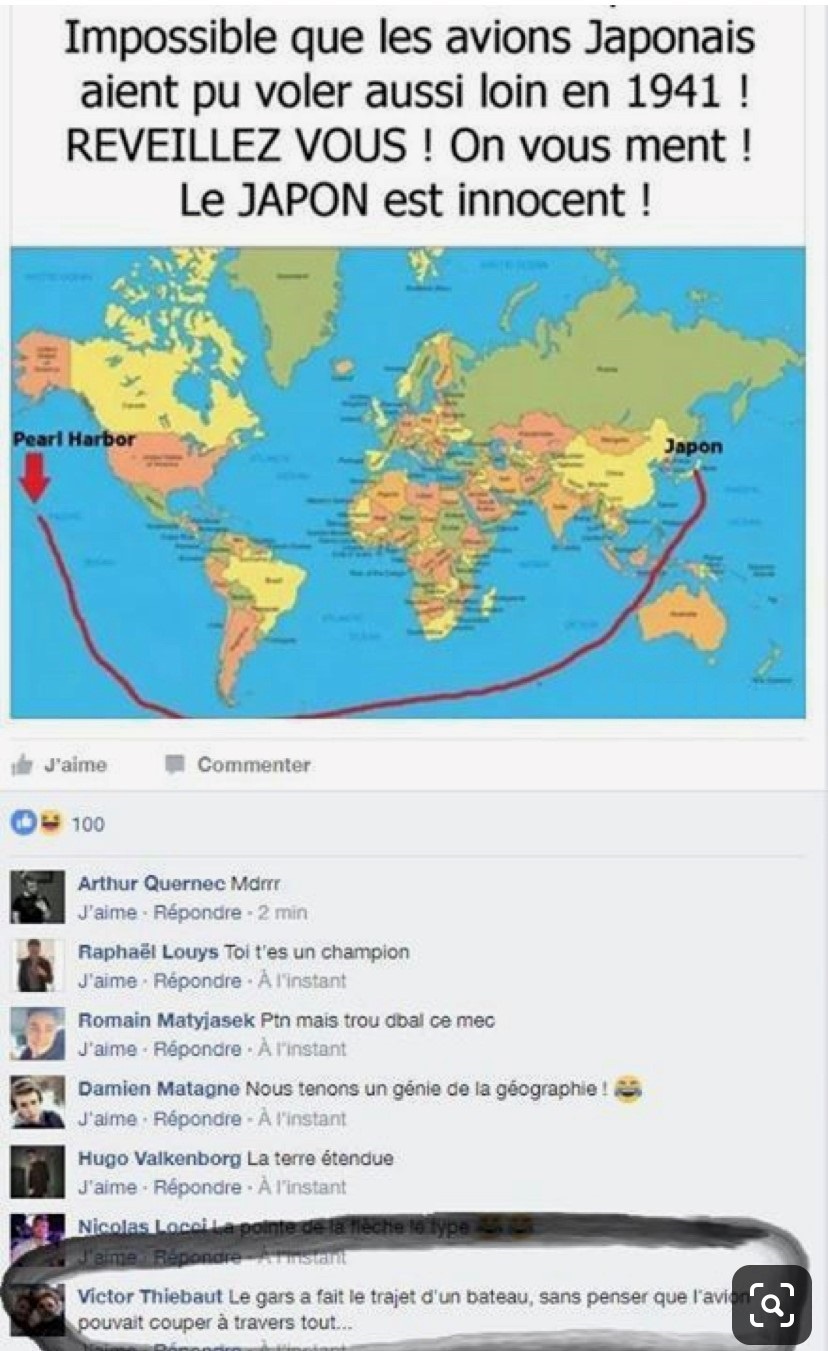Open Arthur Quernec's profile picture
Viewport: 828px width, 1351px height.
click(x=38, y=896)
